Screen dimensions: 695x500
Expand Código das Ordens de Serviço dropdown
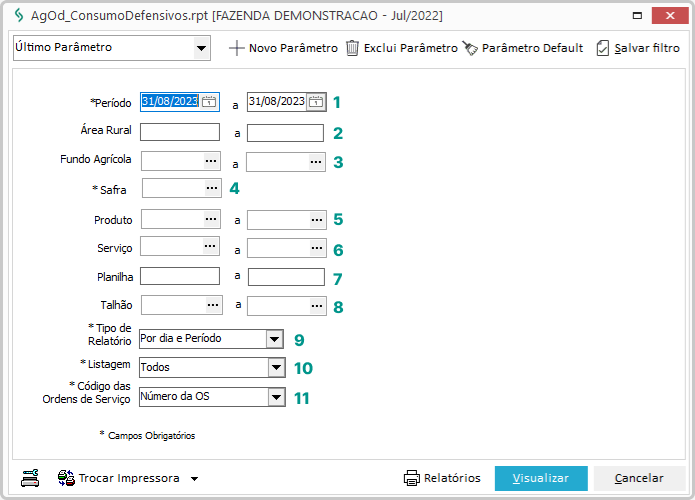[x=276, y=397]
